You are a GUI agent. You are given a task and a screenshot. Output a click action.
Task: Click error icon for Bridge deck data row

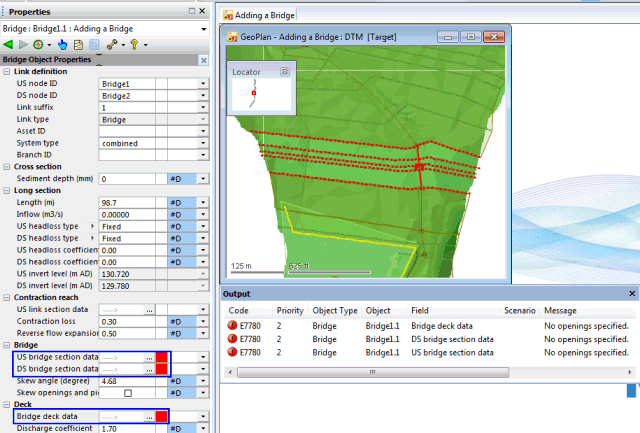pyautogui.click(x=232, y=325)
